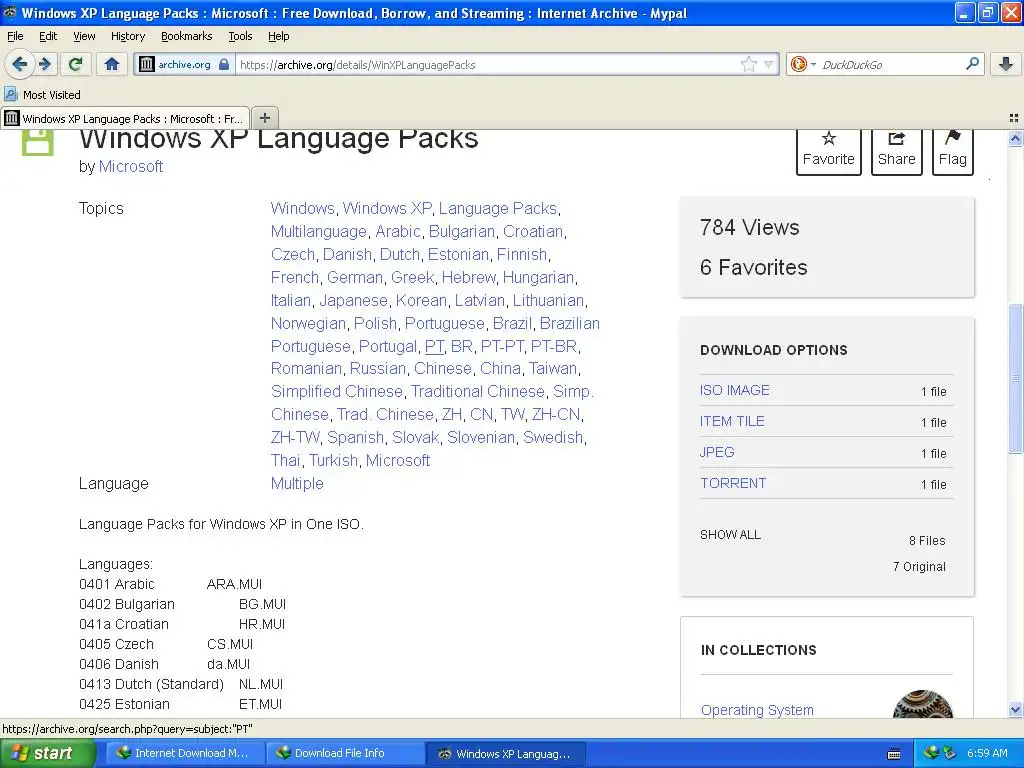
Task: Go back with the Back arrow button
Action: [19, 64]
